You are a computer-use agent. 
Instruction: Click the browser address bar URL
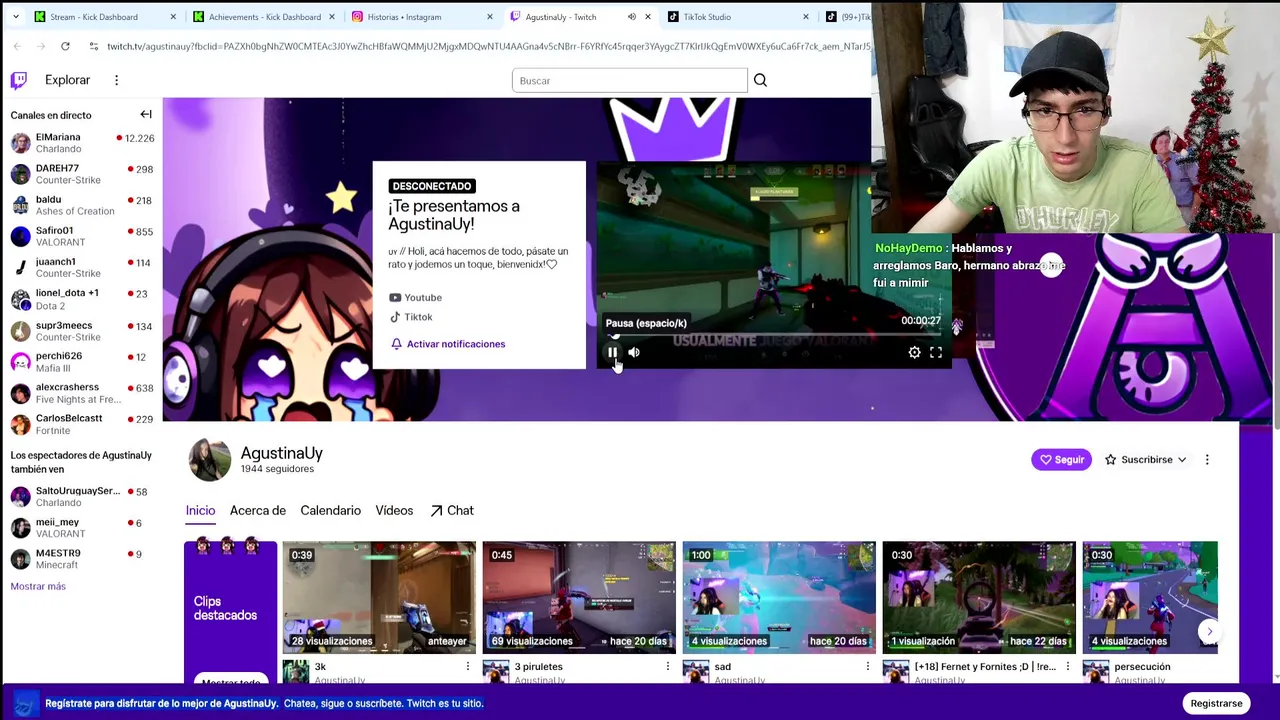click(488, 46)
